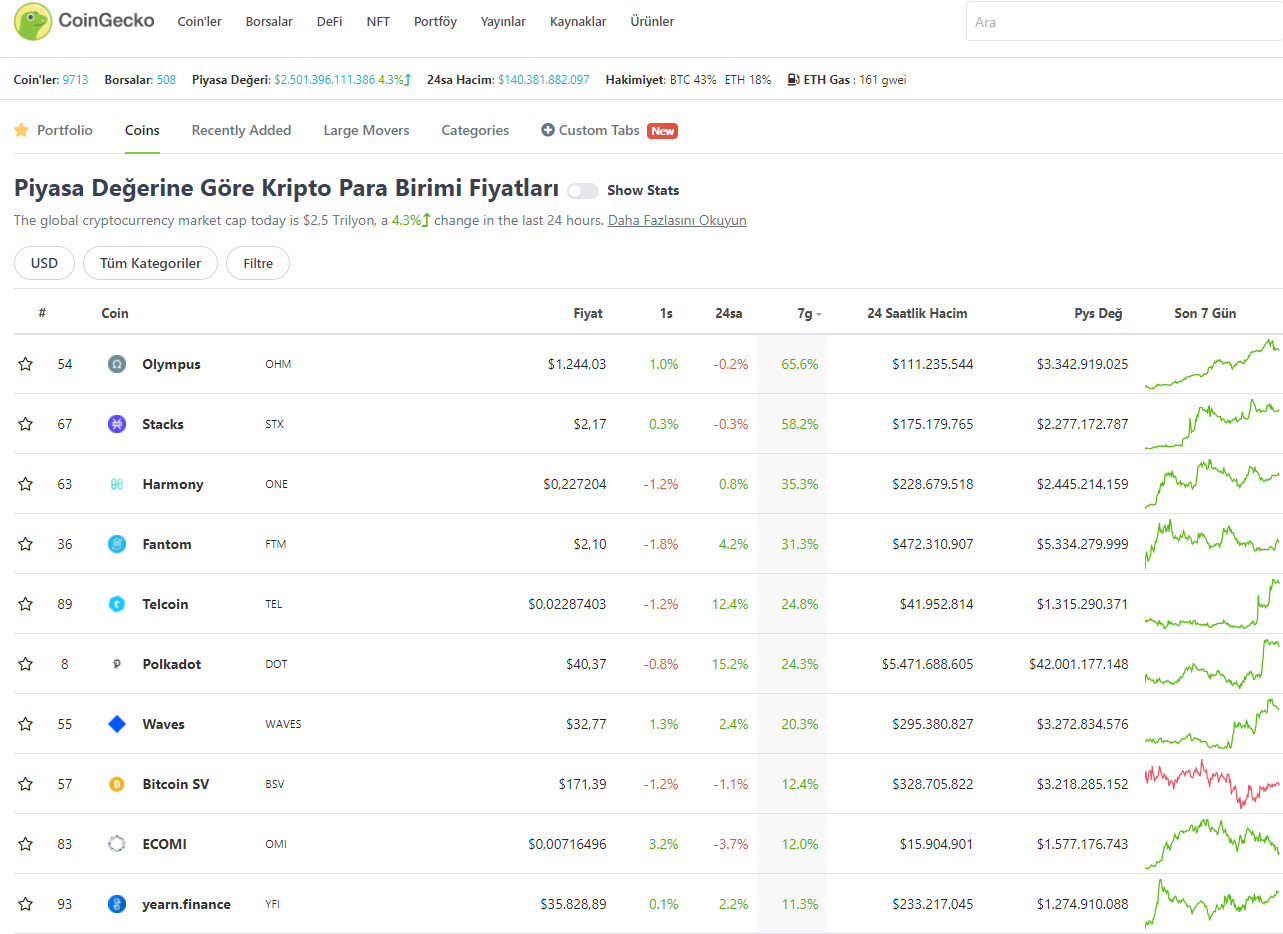Open the USD currency selector
Screen dimensions: 1283x934
pyautogui.click(x=44, y=264)
